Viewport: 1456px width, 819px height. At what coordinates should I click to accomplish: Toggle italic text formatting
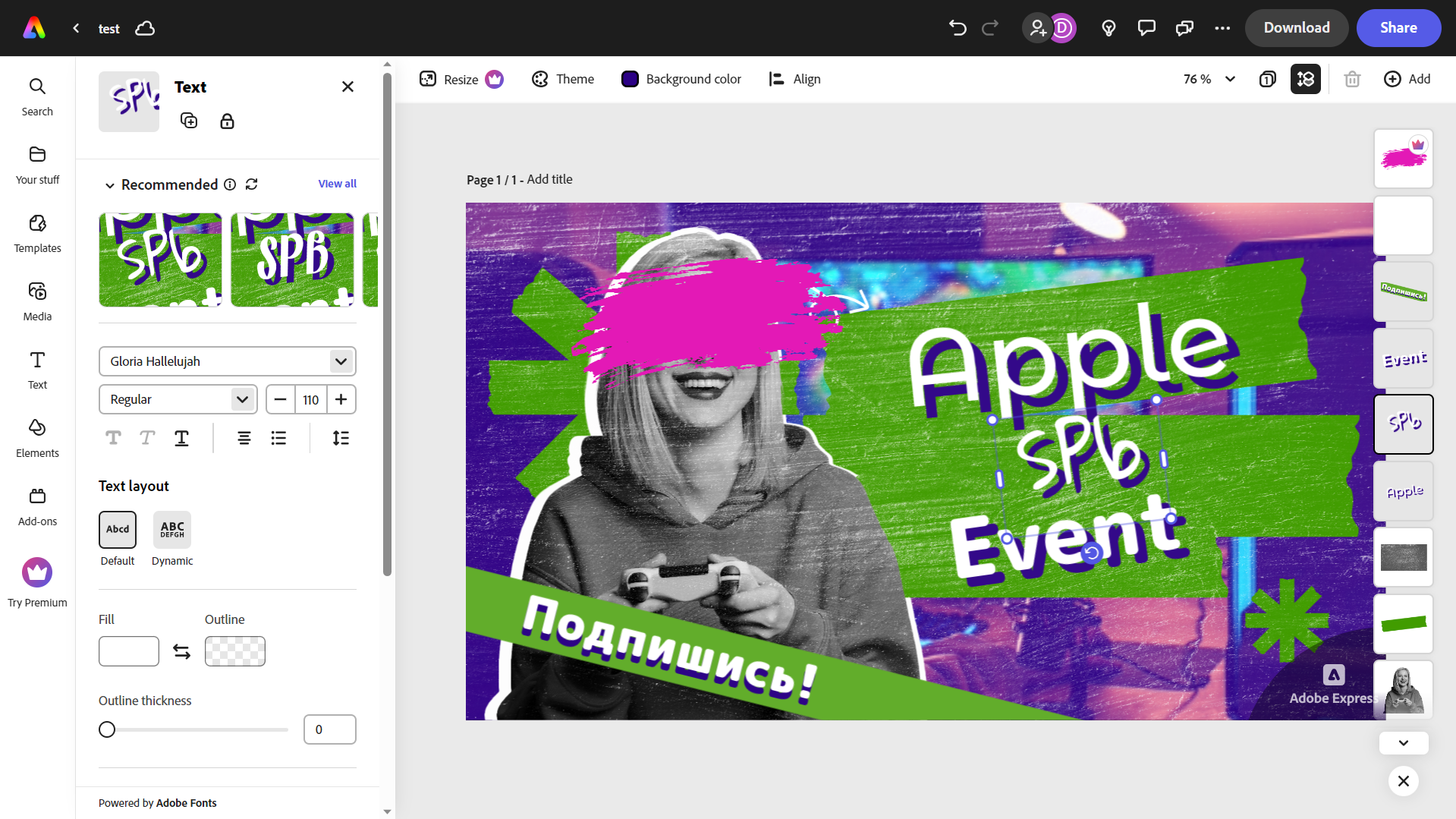tap(147, 438)
